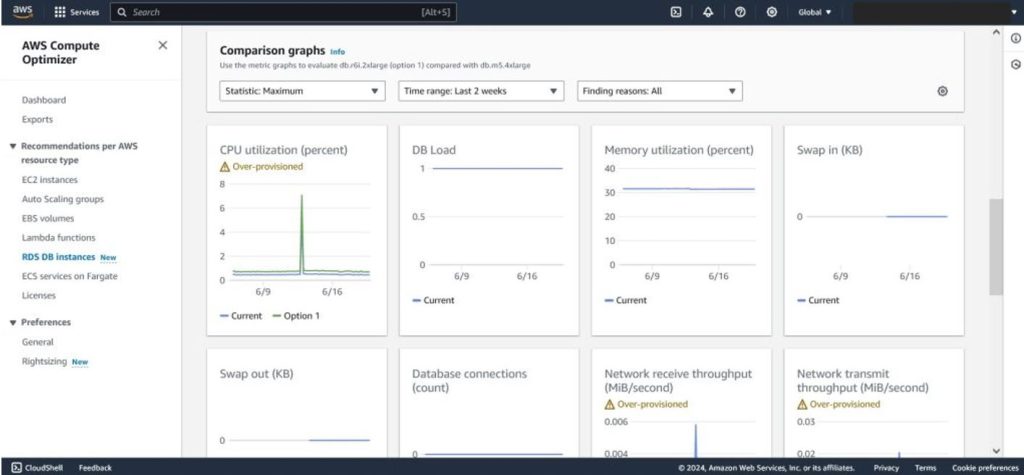The width and height of the screenshot is (1024, 475).
Task: Open Exports in the sidebar
Action: [x=37, y=120]
